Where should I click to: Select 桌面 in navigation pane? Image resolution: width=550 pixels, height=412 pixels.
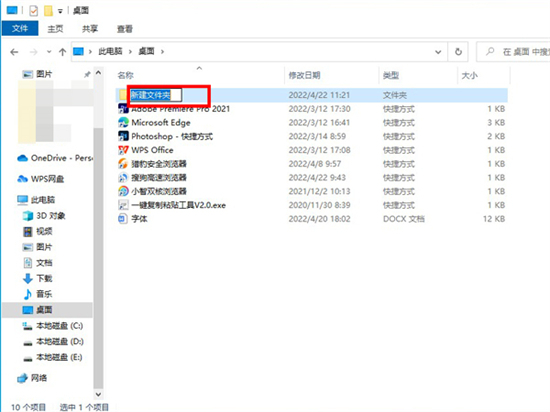click(47, 310)
